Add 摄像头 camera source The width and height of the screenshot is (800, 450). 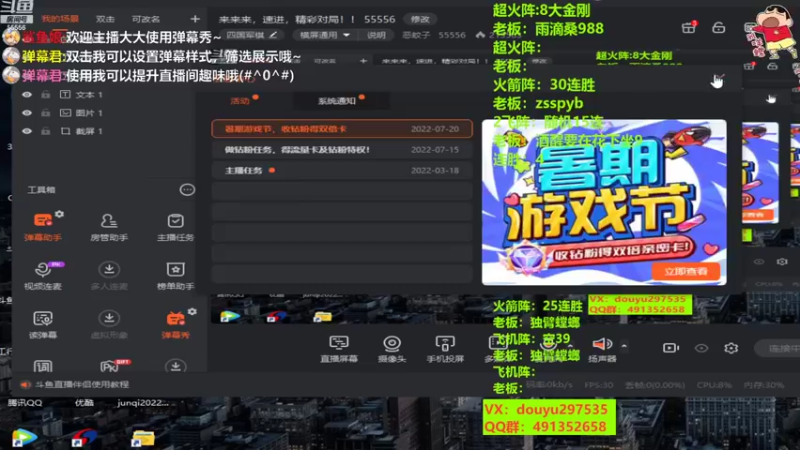(x=392, y=348)
